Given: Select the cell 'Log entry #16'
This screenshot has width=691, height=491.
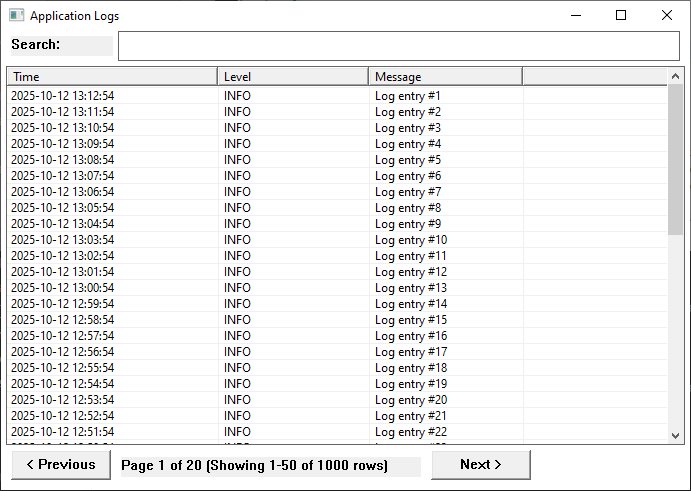Looking at the screenshot, I should (411, 336).
